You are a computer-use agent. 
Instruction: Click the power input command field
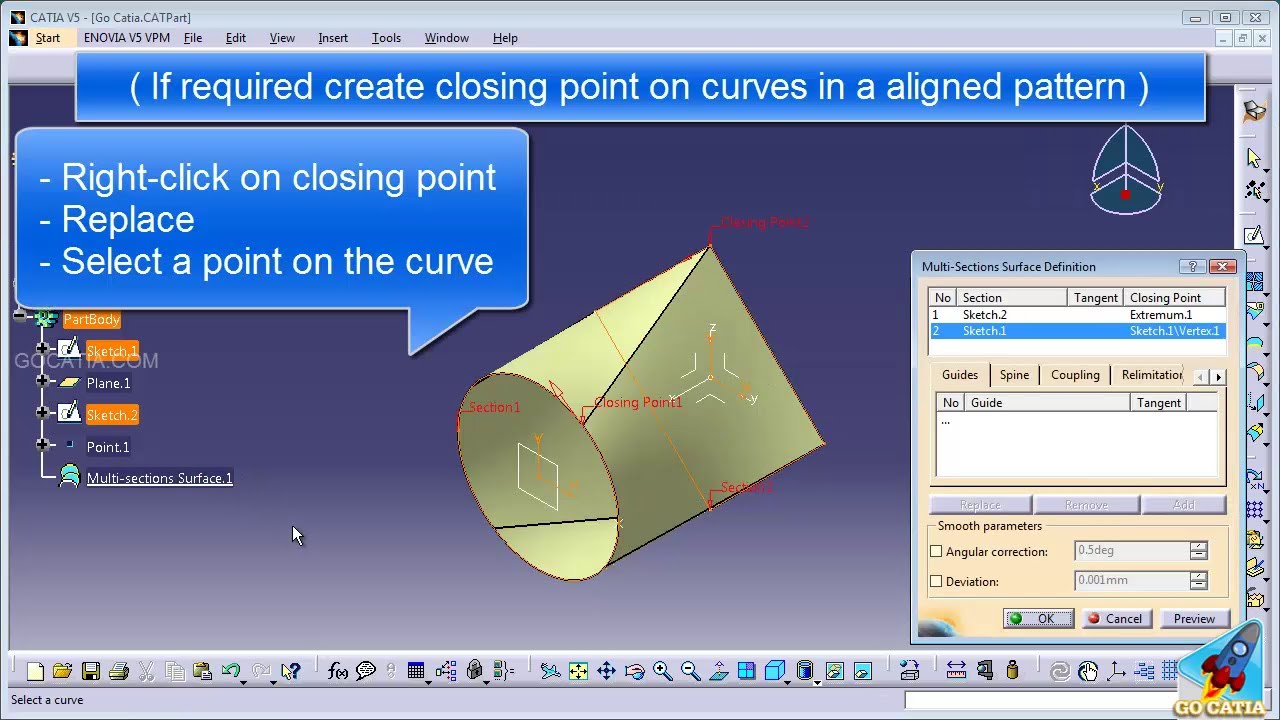(1040, 700)
